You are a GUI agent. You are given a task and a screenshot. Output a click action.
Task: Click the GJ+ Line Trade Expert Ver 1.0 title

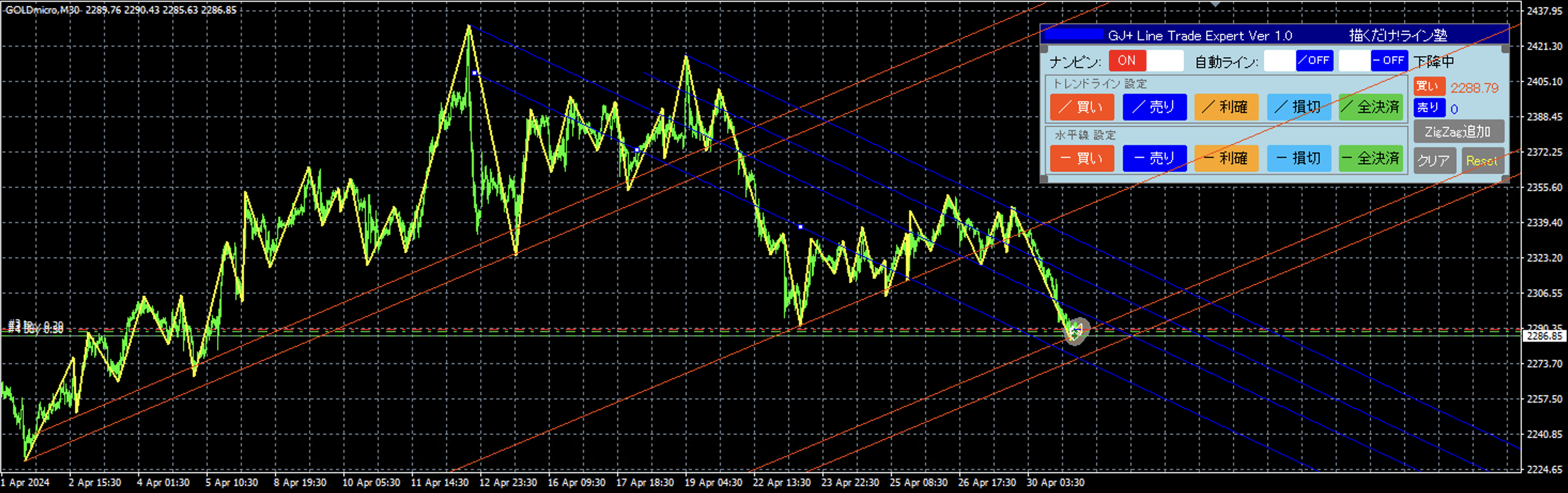pyautogui.click(x=1200, y=36)
